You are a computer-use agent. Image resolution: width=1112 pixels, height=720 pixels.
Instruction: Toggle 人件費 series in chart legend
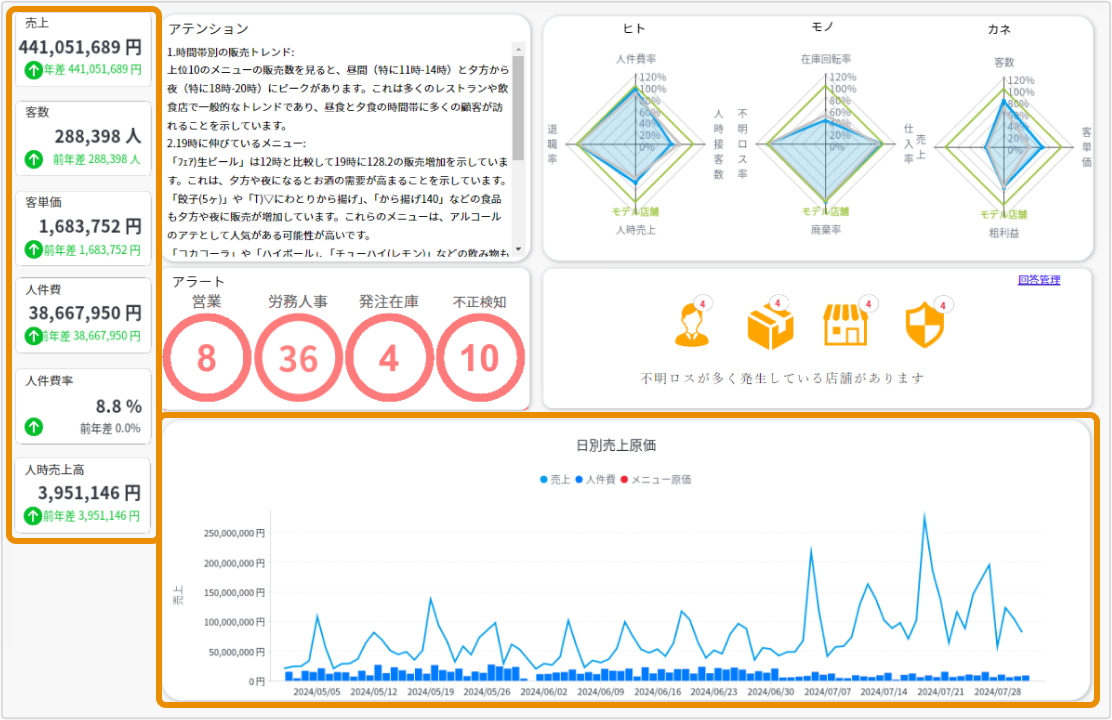596,479
